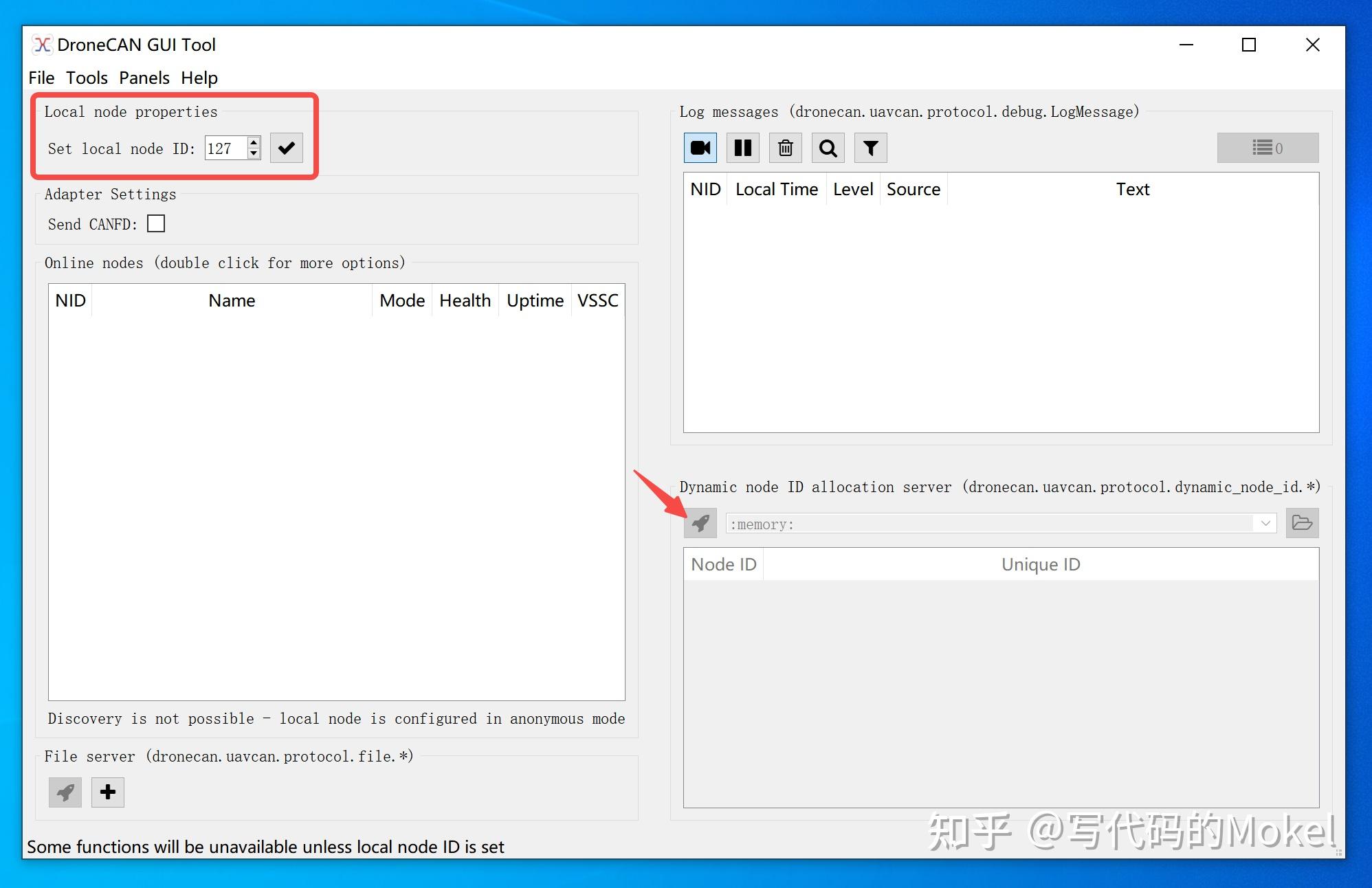Viewport: 1372px width, 888px height.
Task: Start the file server with the rocket icon
Action: [x=65, y=792]
